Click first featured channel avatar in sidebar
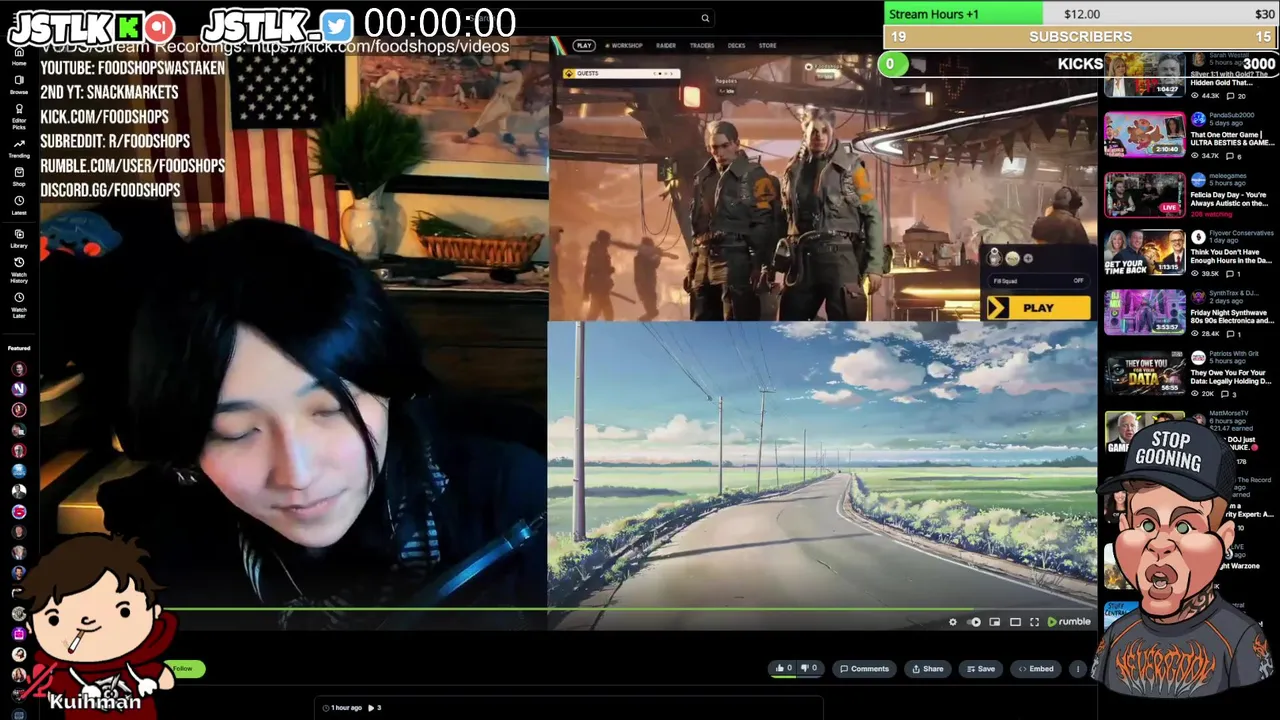 pos(19,369)
